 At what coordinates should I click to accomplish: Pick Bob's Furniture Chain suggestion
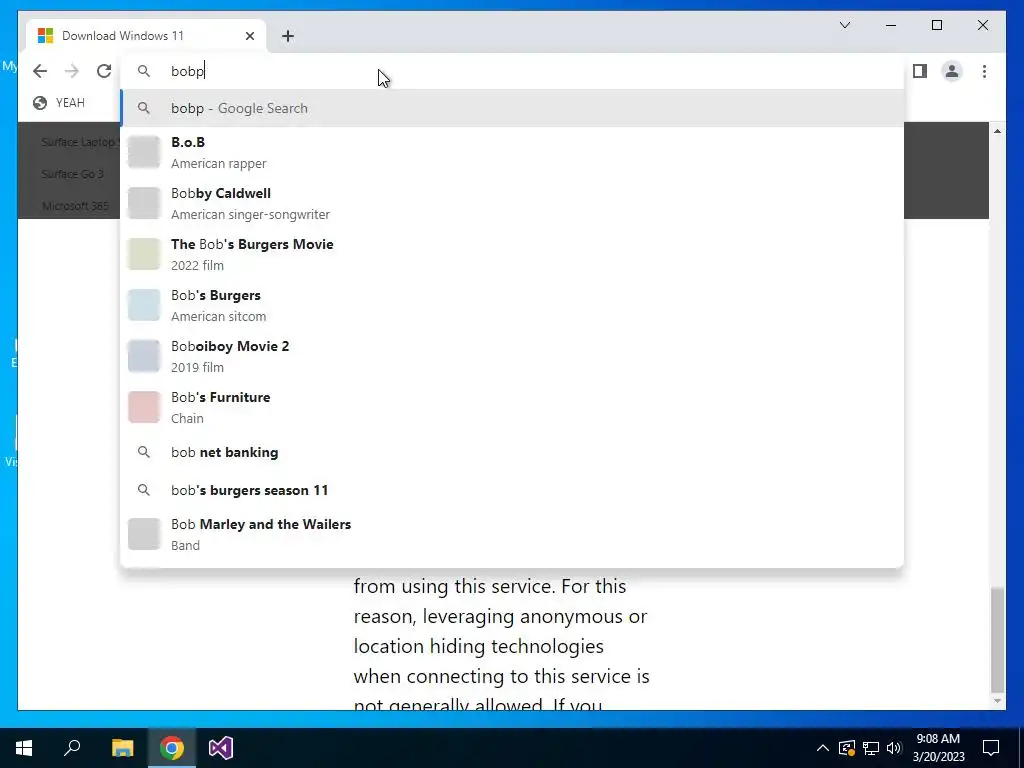tap(513, 407)
